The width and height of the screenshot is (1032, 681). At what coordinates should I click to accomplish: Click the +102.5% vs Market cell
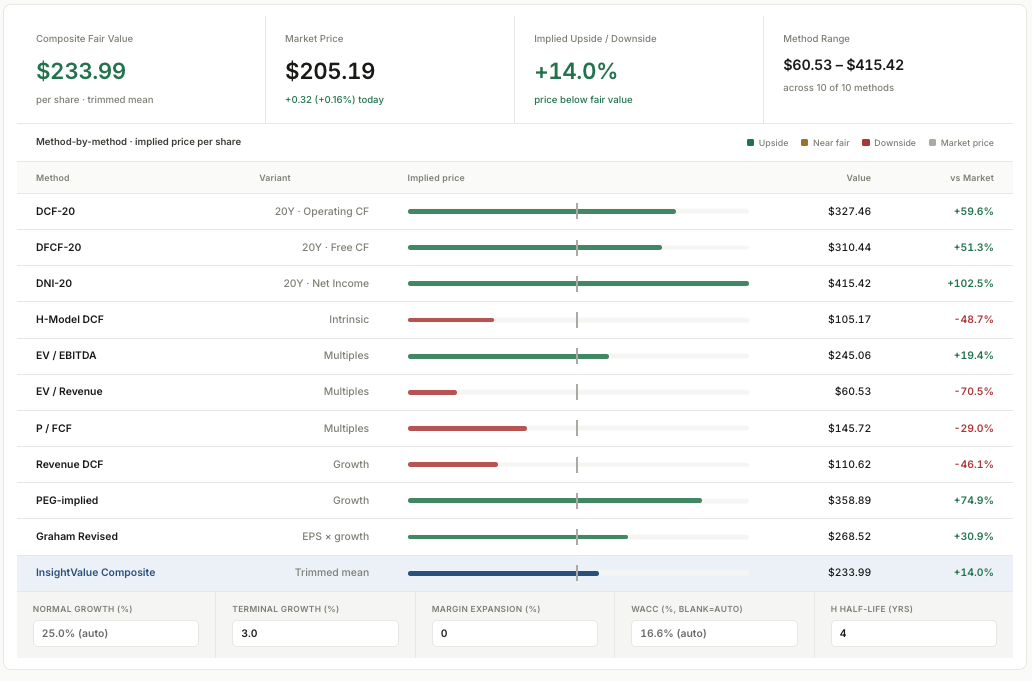click(x=970, y=284)
